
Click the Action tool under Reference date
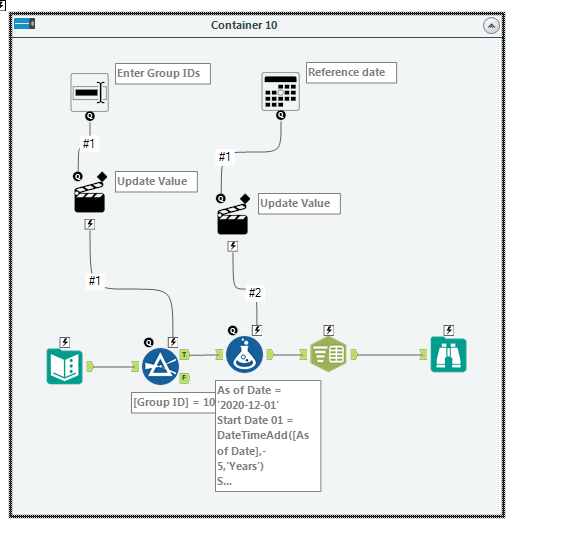233,219
